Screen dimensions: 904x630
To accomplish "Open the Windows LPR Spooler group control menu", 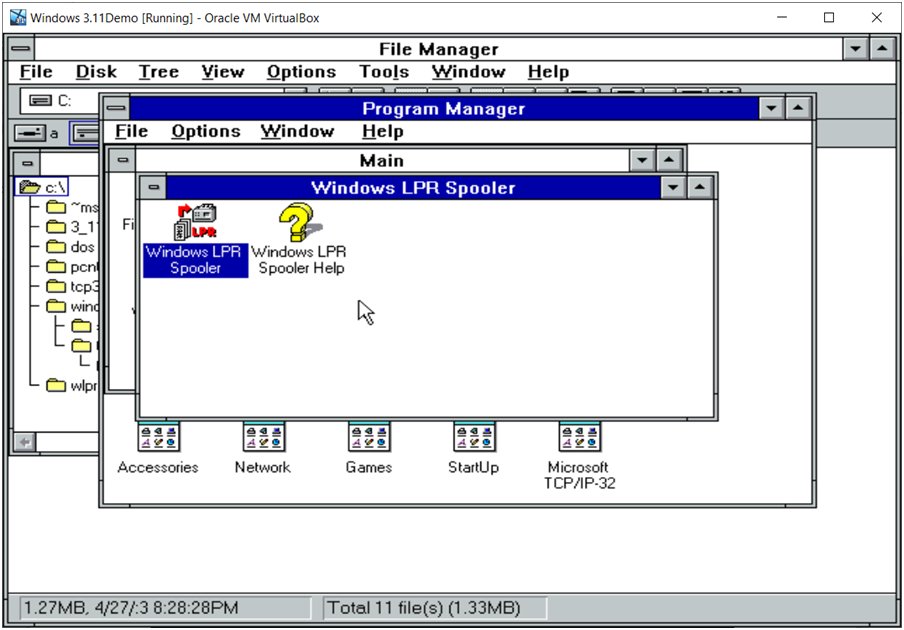I will [153, 187].
